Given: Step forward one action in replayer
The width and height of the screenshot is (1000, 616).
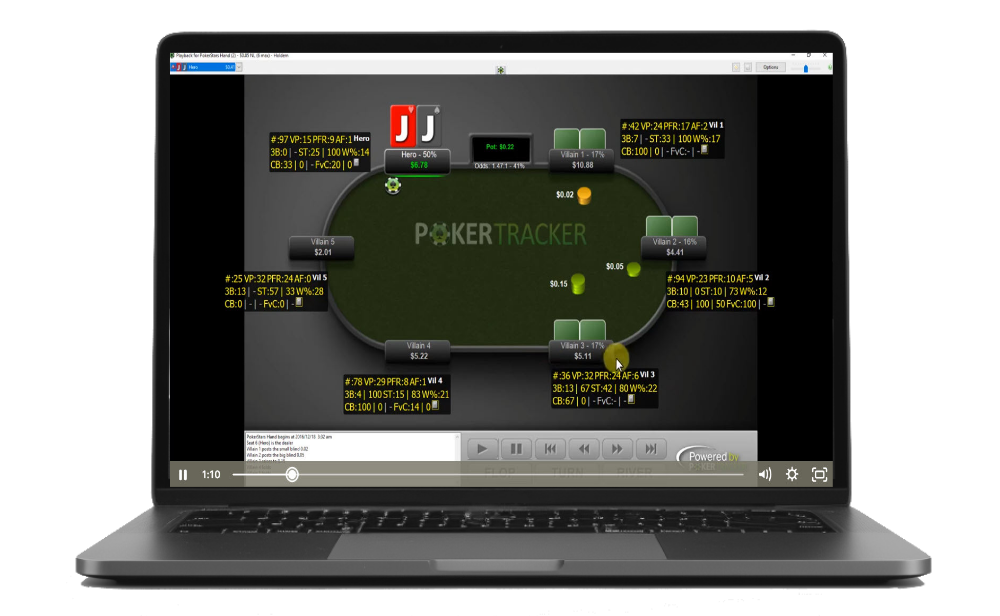Looking at the screenshot, I should click(617, 449).
